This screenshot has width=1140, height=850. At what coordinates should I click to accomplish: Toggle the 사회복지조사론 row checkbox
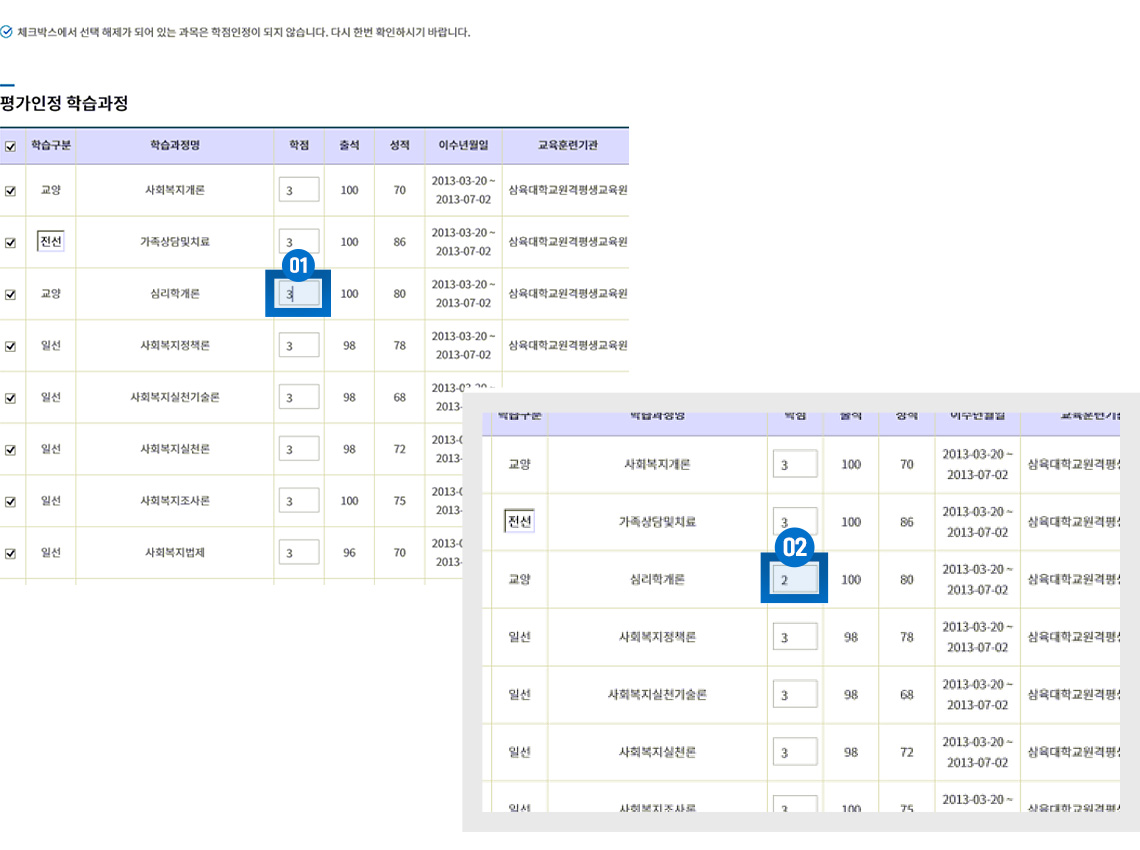(x=11, y=501)
